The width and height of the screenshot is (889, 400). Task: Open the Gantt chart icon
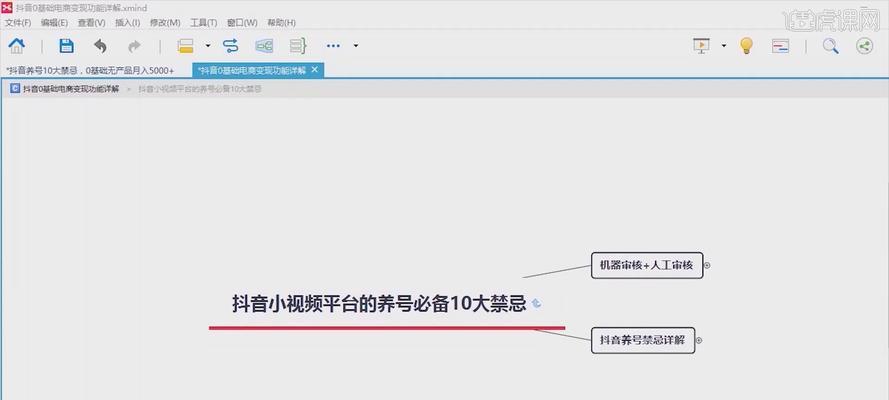tap(780, 46)
